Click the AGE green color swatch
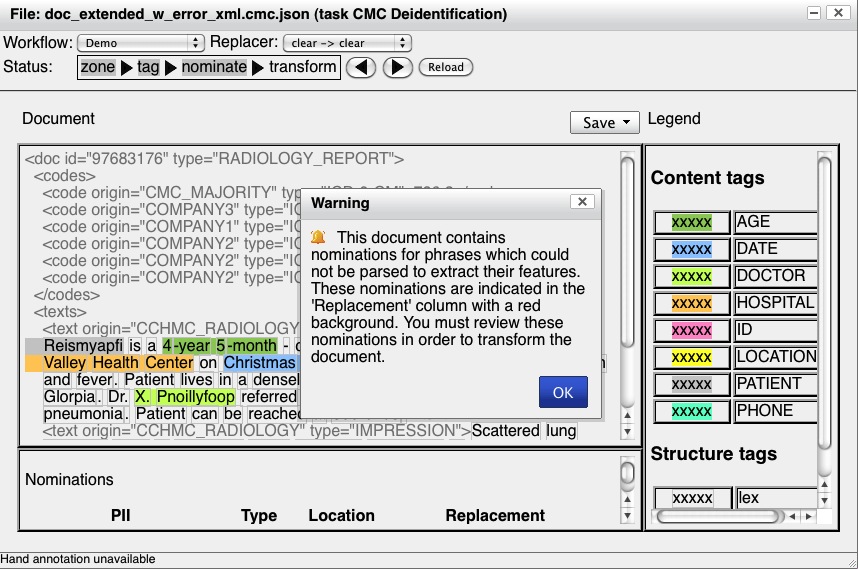Image resolution: width=858 pixels, height=569 pixels. [x=692, y=222]
